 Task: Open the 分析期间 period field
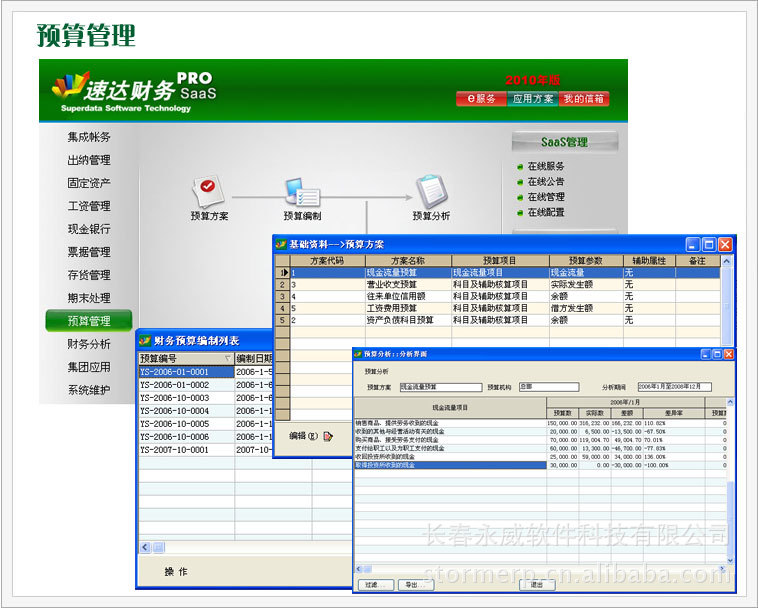pyautogui.click(x=674, y=387)
